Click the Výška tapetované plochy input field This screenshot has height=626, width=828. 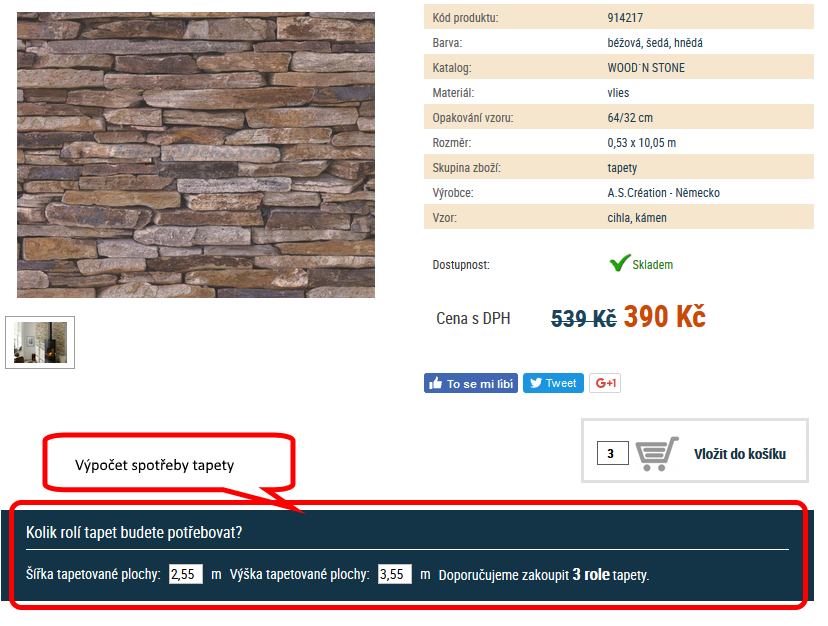point(394,574)
